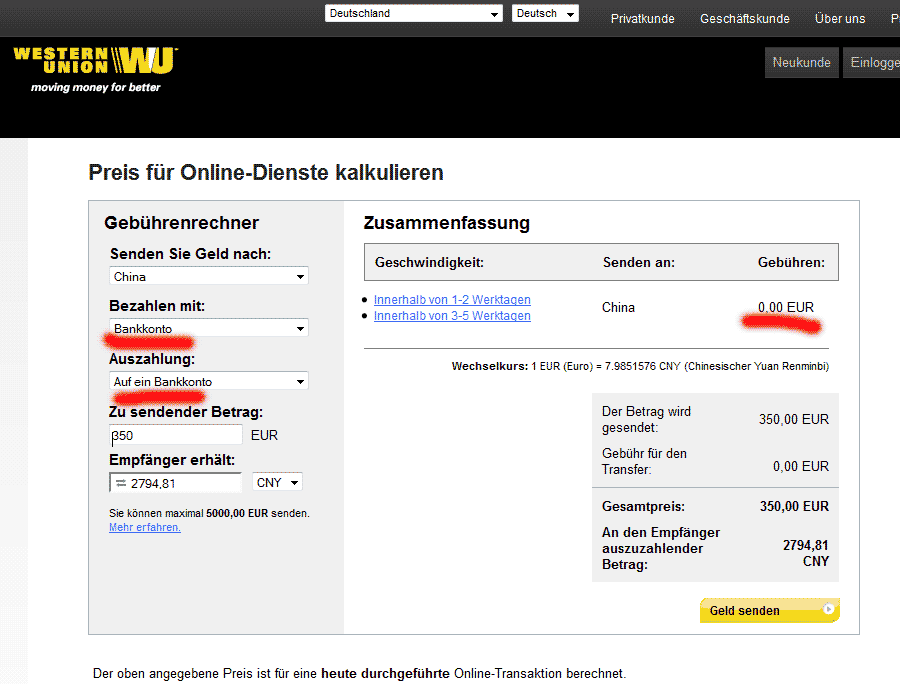Open the Privatkunde menu item
Image resolution: width=900 pixels, height=684 pixels.
coord(642,19)
